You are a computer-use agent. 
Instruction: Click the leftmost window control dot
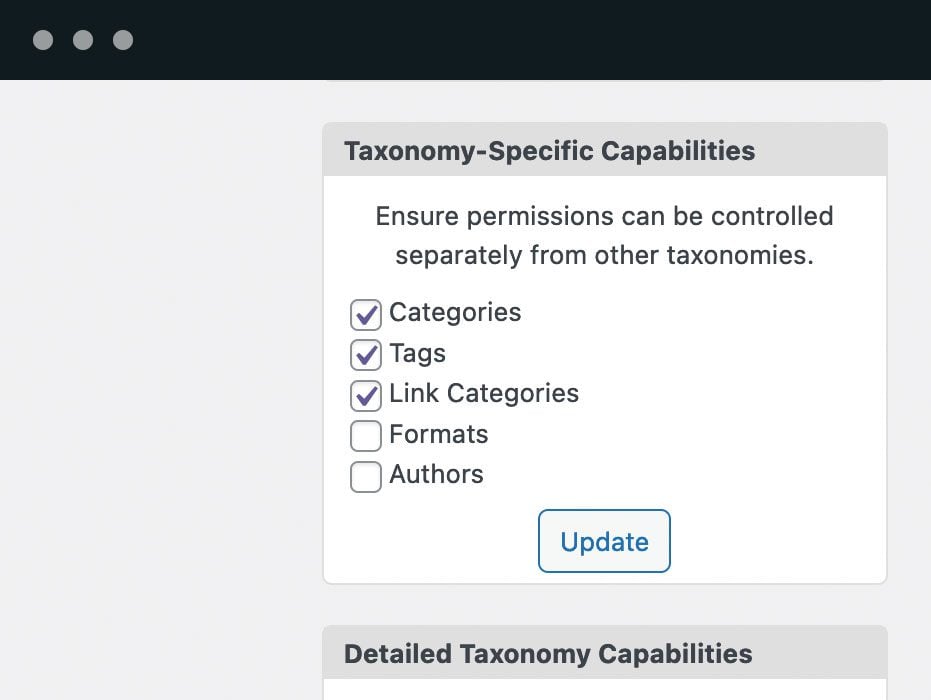(x=43, y=40)
